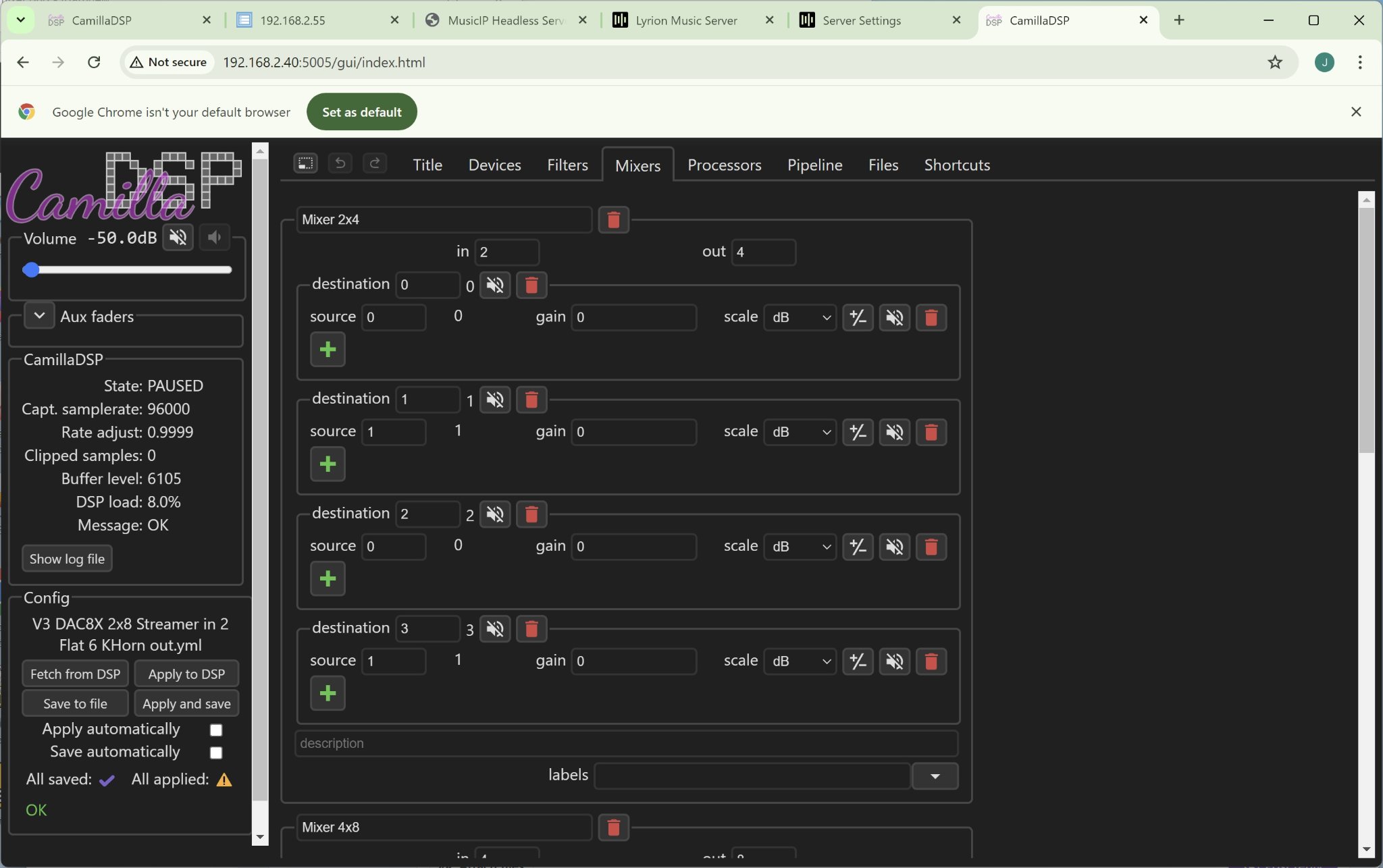Click the gain field of destination 0 source
The image size is (1383, 868).
tap(633, 317)
